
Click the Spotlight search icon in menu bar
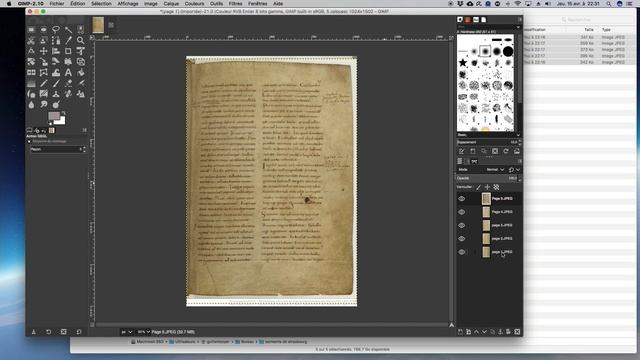[609, 4]
